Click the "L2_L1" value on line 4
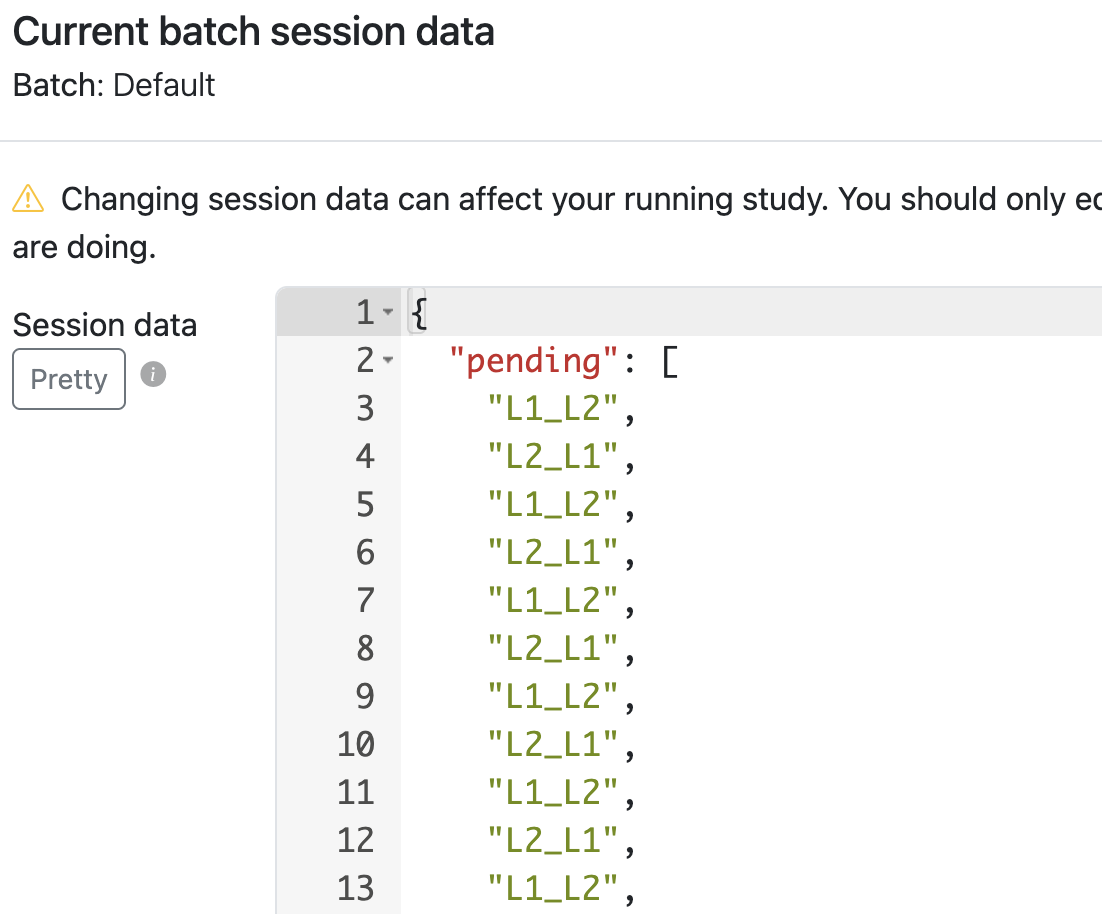Image resolution: width=1102 pixels, height=914 pixels. click(x=555, y=457)
